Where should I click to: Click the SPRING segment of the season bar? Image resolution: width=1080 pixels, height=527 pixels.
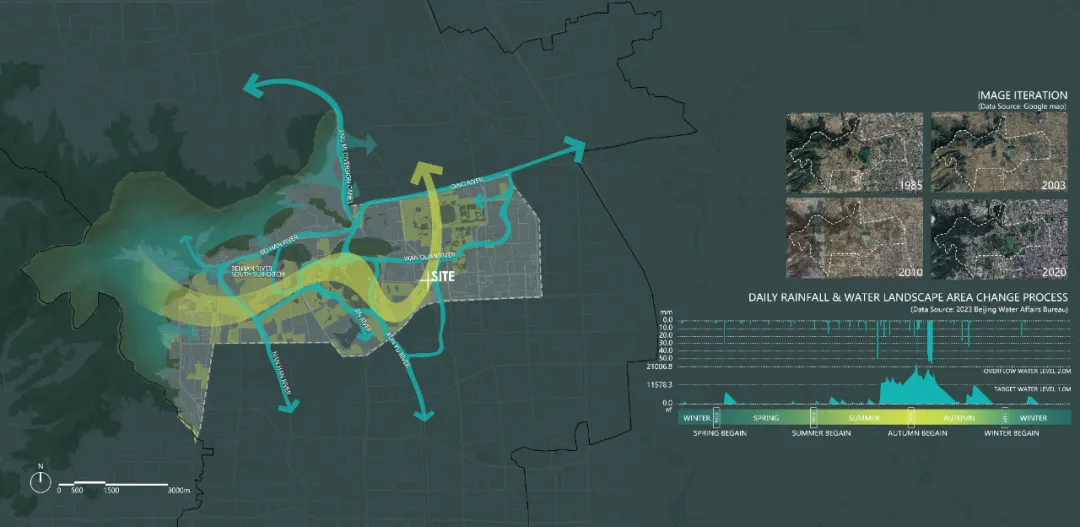pyautogui.click(x=766, y=417)
